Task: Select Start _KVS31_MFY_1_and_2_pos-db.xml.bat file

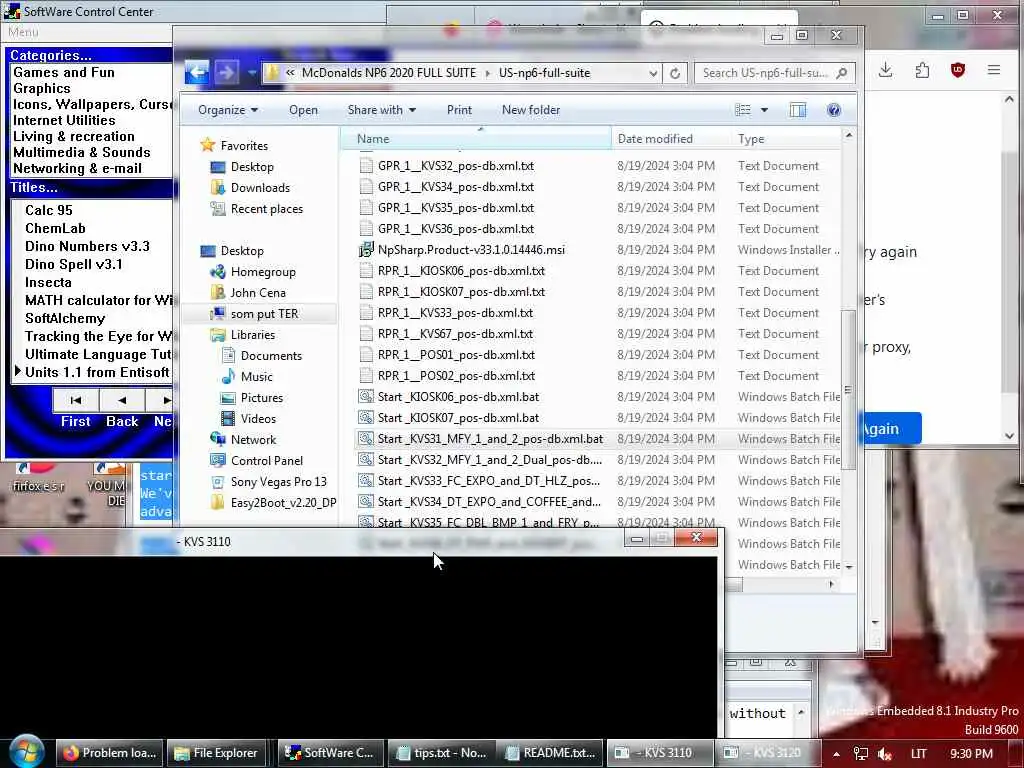Action: [490, 439]
